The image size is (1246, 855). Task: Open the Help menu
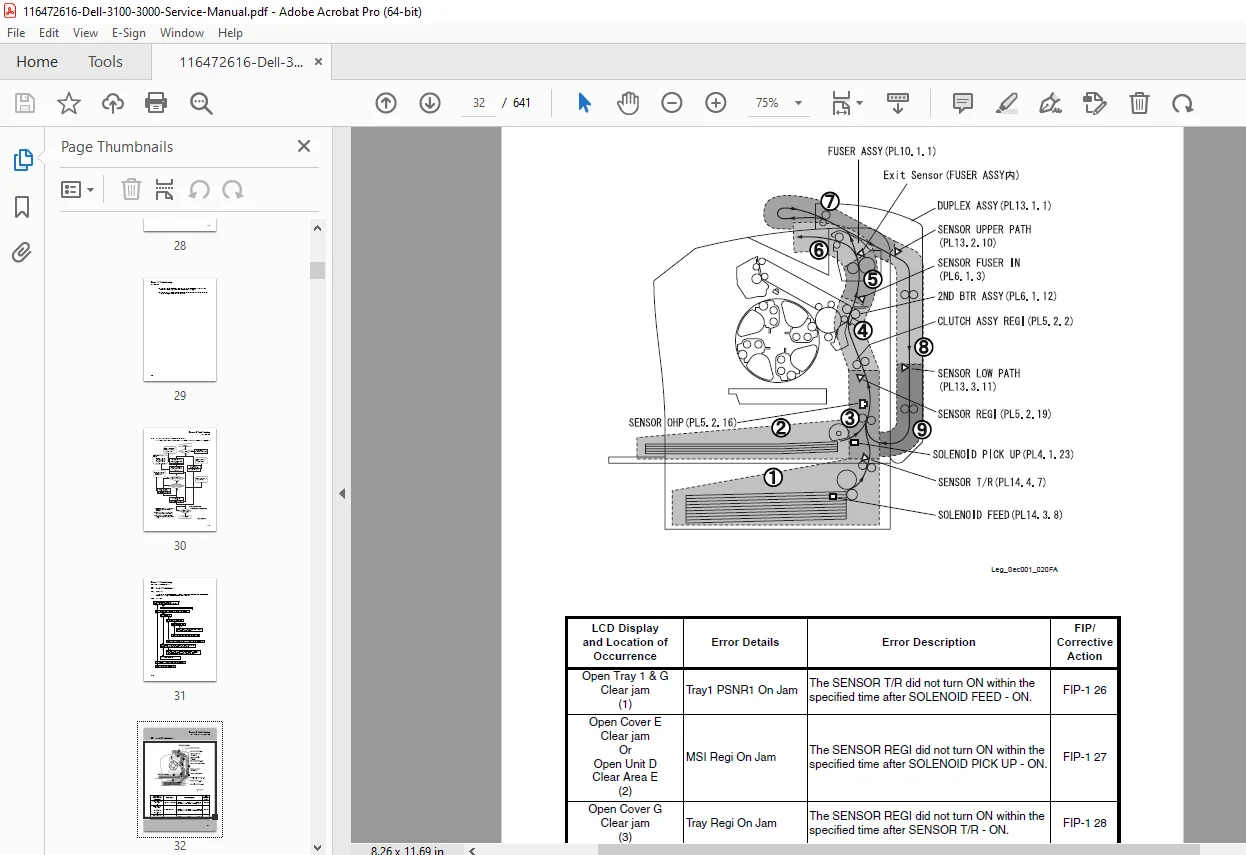231,33
